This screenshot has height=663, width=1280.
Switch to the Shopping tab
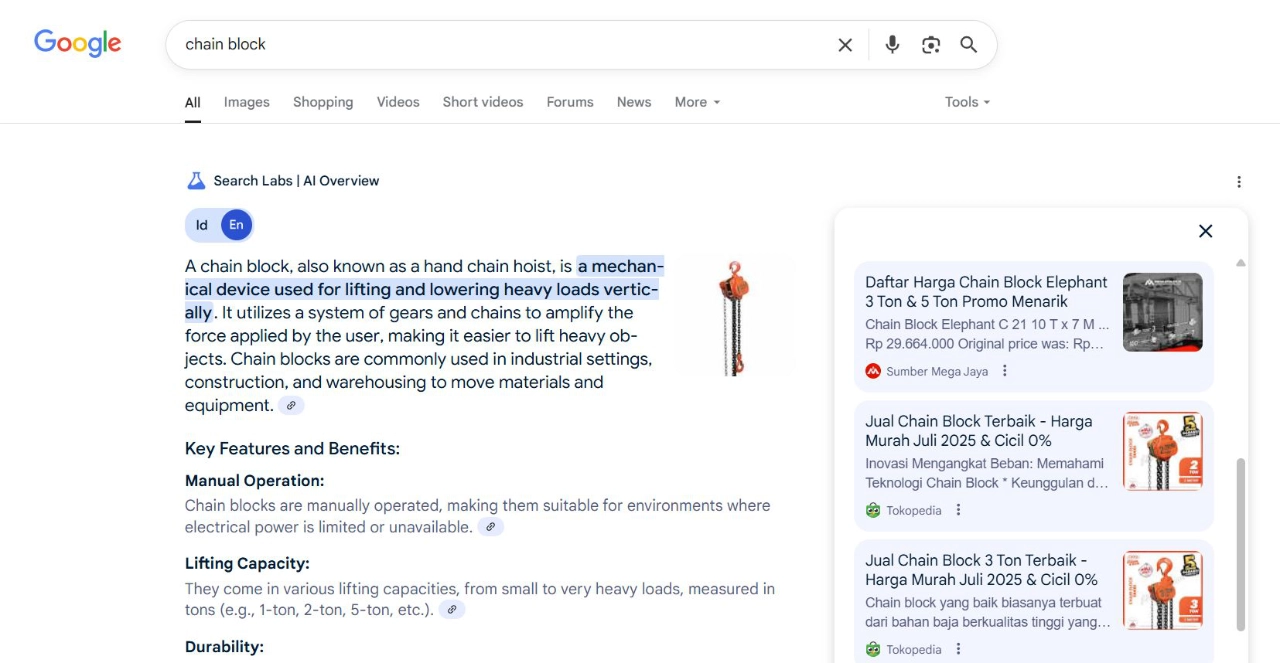(323, 102)
